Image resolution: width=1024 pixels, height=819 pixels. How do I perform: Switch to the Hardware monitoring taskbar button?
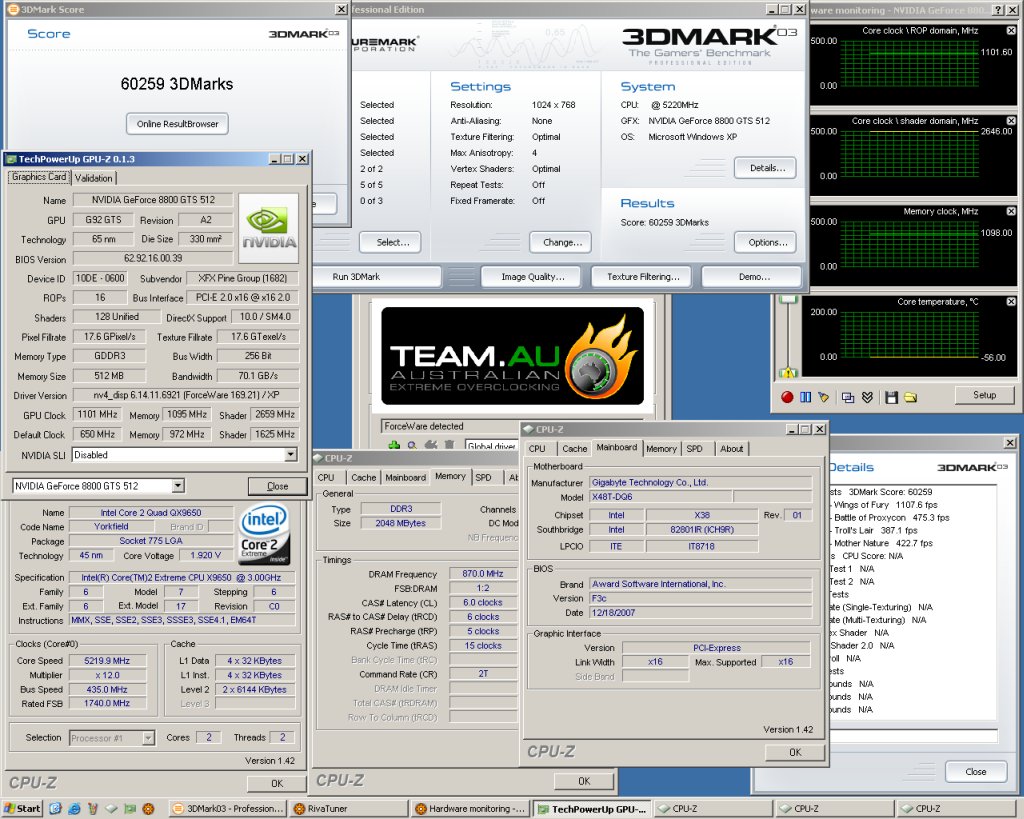[470, 809]
